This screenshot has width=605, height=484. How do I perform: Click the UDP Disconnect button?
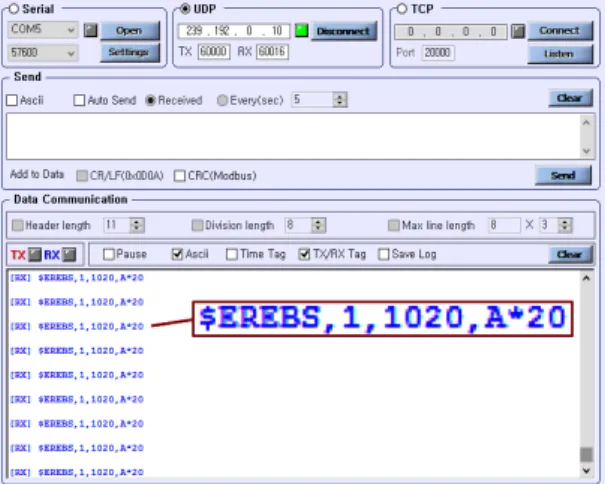pyautogui.click(x=344, y=31)
